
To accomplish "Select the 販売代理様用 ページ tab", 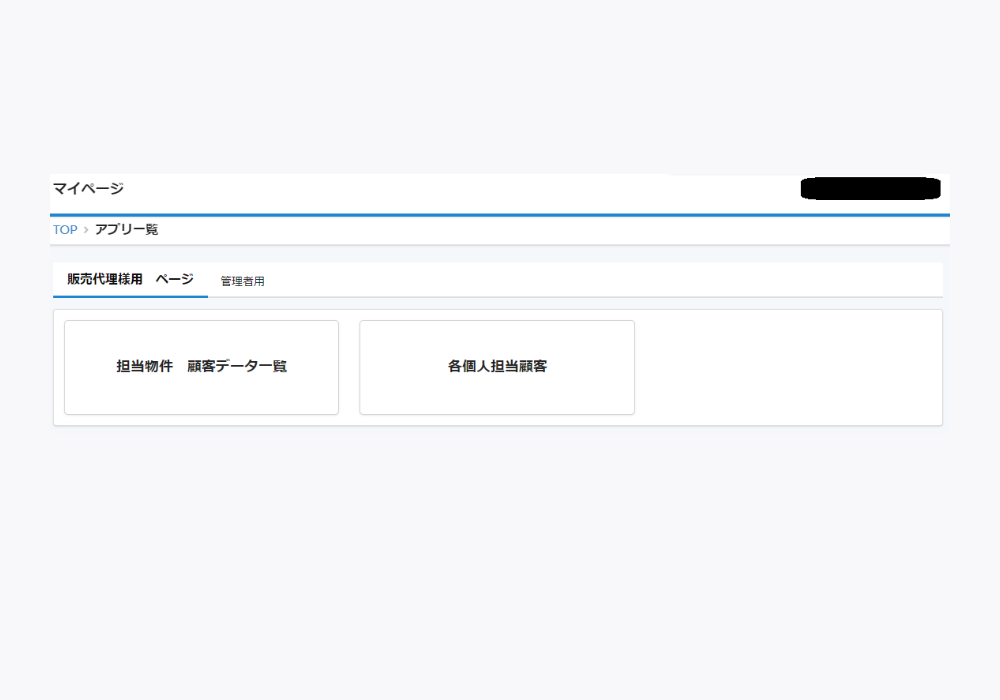I will pos(128,280).
